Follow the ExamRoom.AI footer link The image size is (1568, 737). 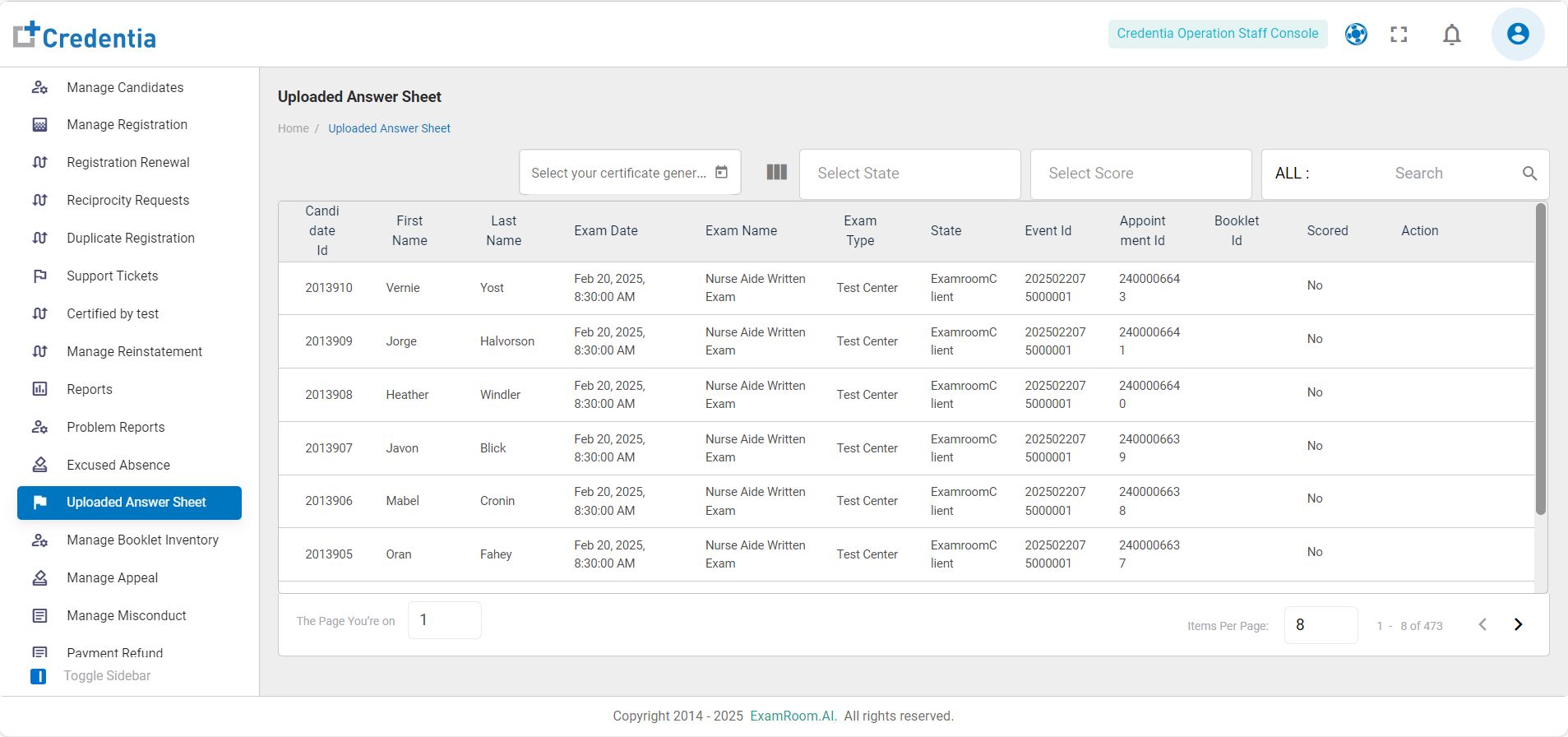[793, 716]
